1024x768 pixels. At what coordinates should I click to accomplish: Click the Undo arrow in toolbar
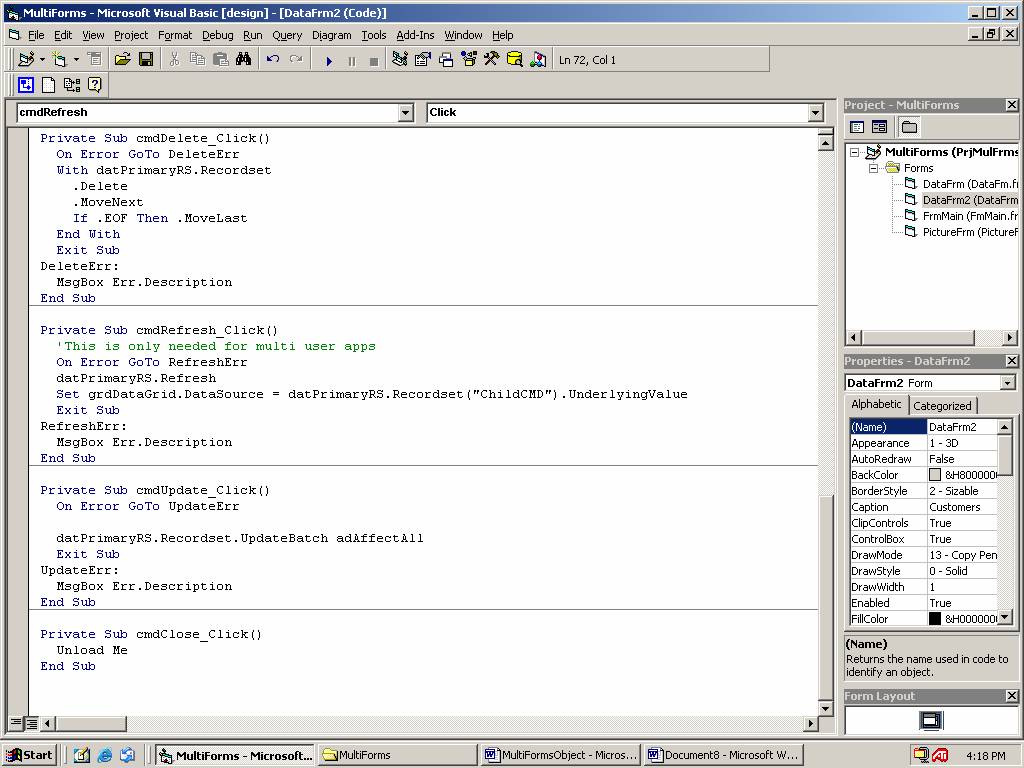tap(272, 60)
